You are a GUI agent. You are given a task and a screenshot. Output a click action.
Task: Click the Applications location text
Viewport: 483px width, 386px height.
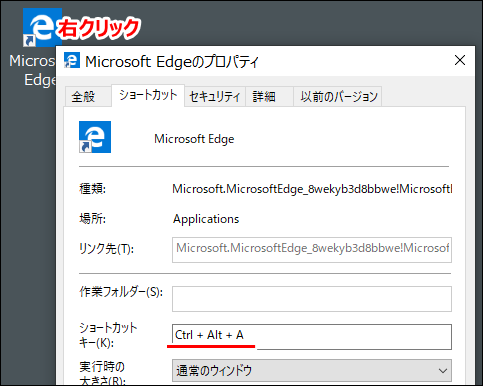tap(206, 219)
